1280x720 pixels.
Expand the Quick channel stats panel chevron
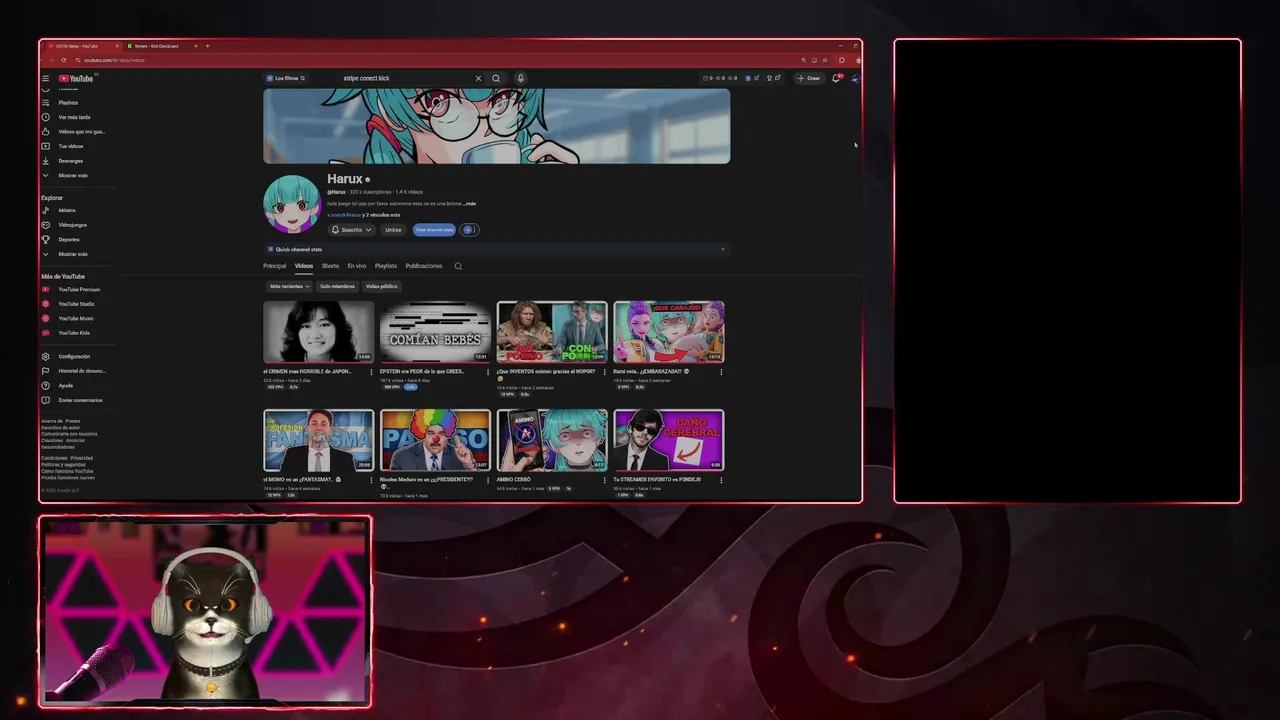[x=722, y=249]
